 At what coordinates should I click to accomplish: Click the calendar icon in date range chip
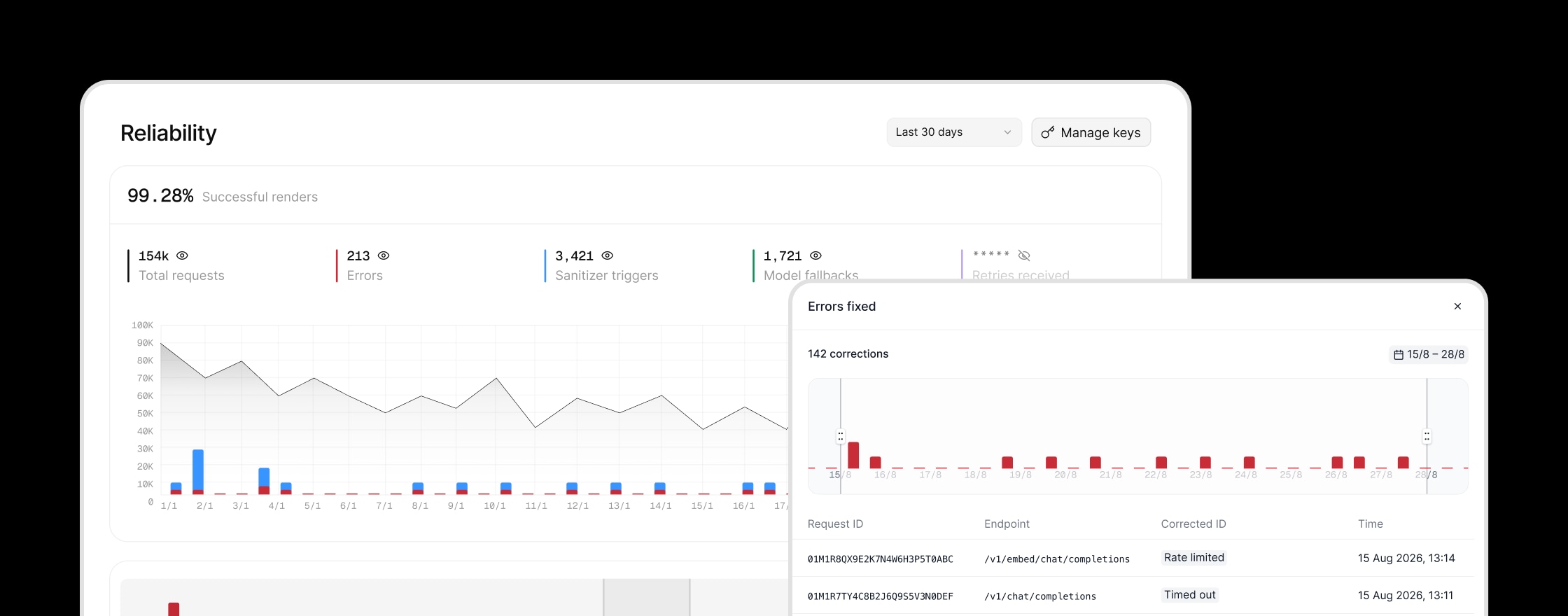pyautogui.click(x=1399, y=355)
